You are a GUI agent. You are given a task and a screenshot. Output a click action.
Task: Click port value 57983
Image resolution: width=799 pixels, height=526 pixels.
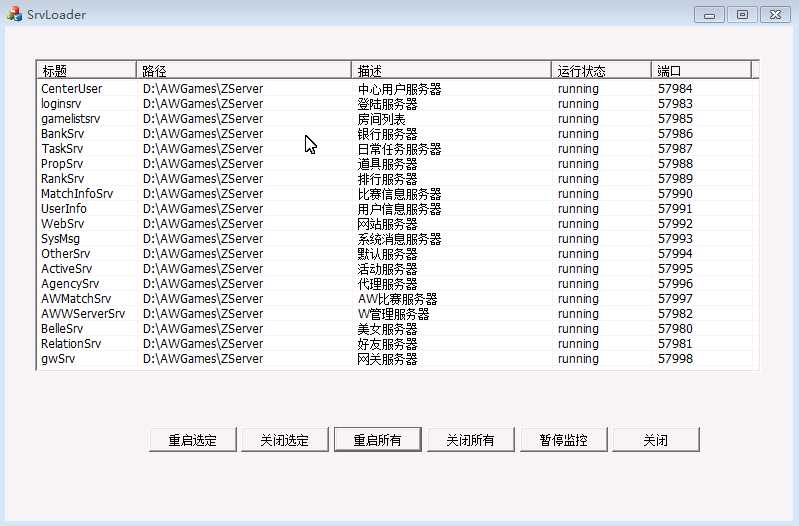pos(675,104)
